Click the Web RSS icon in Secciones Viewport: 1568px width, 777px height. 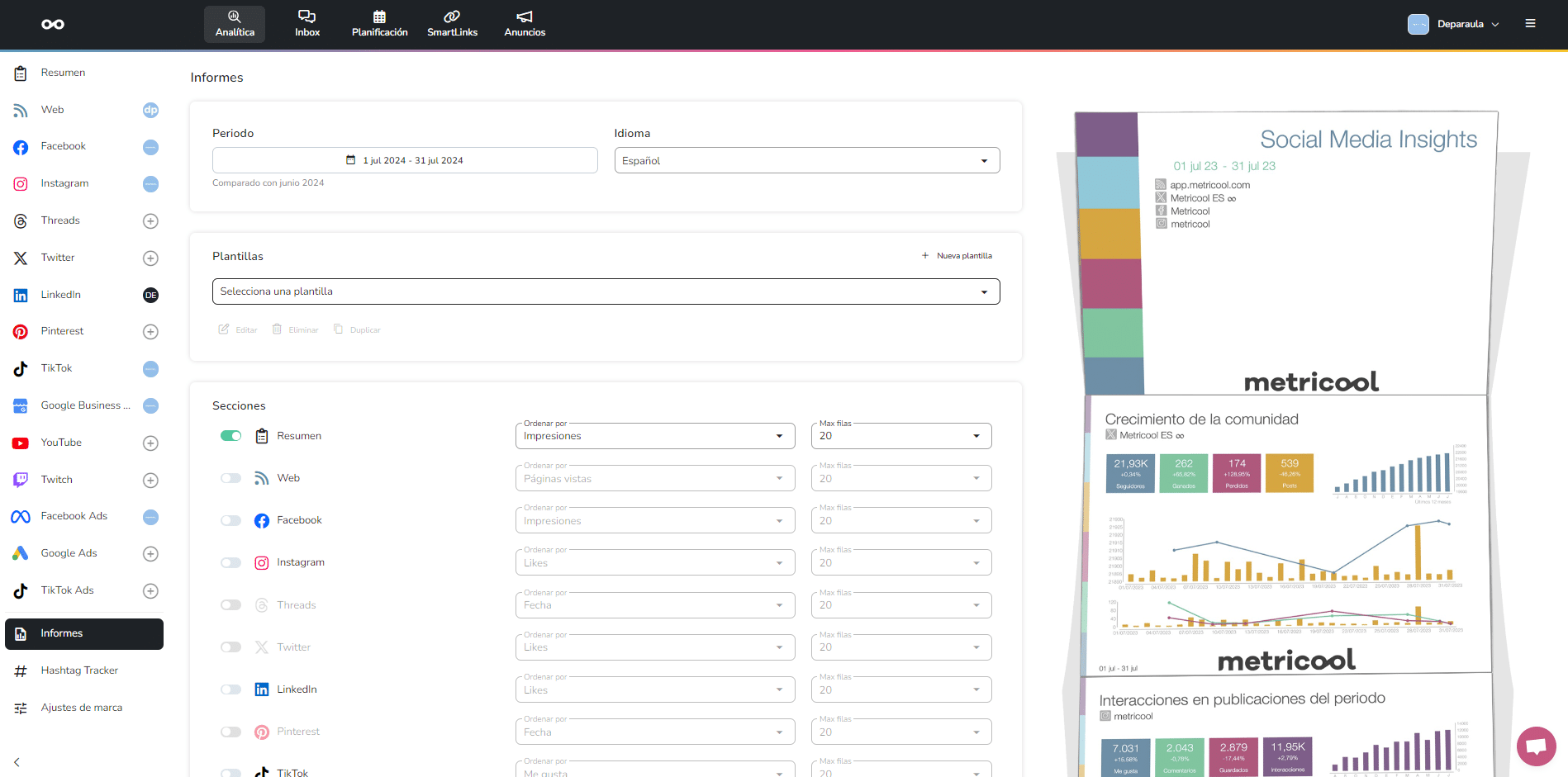coord(262,478)
